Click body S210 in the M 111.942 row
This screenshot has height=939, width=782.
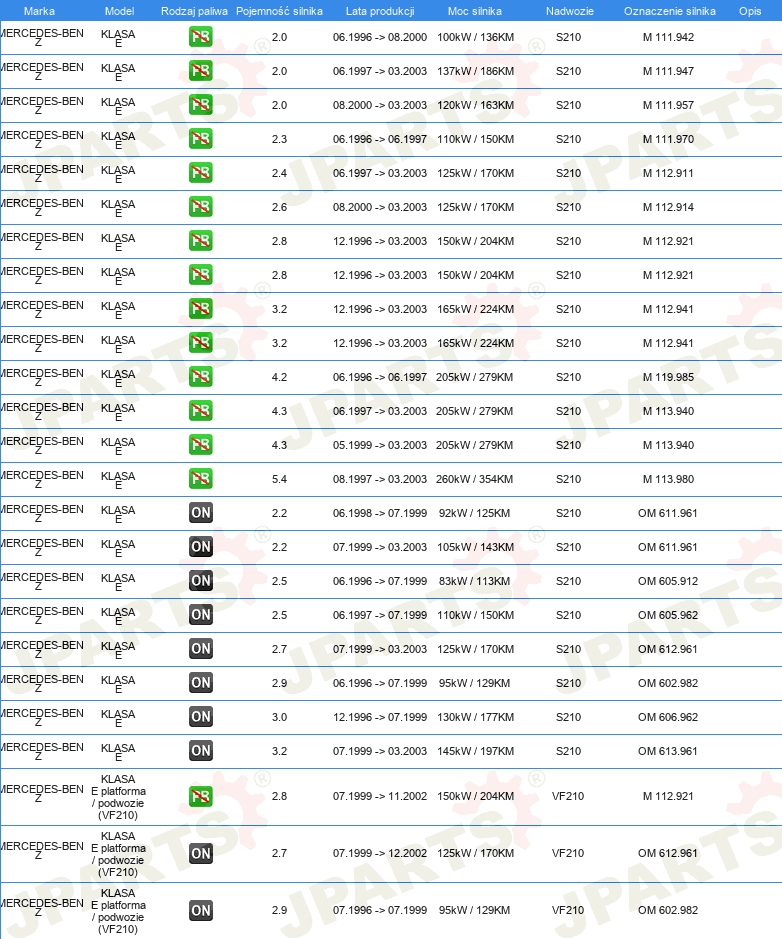pyautogui.click(x=568, y=37)
